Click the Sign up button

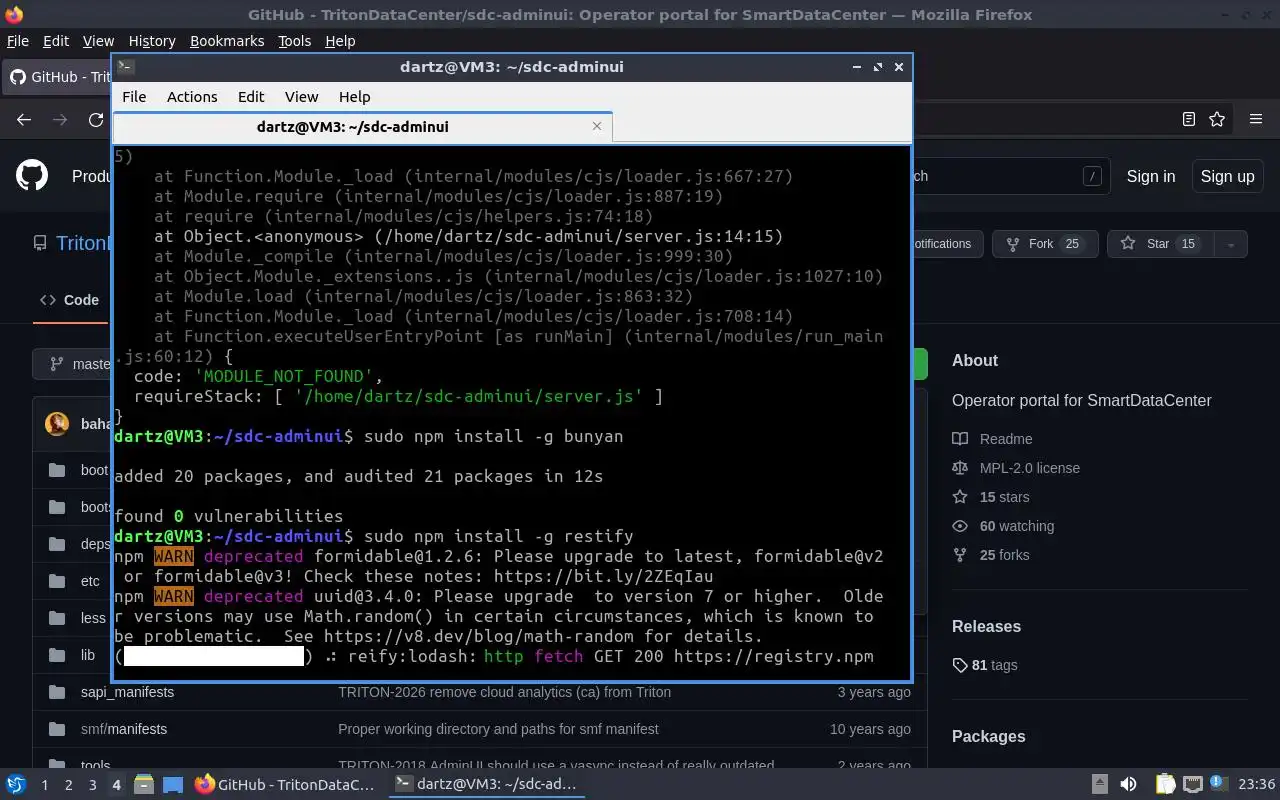click(1227, 176)
